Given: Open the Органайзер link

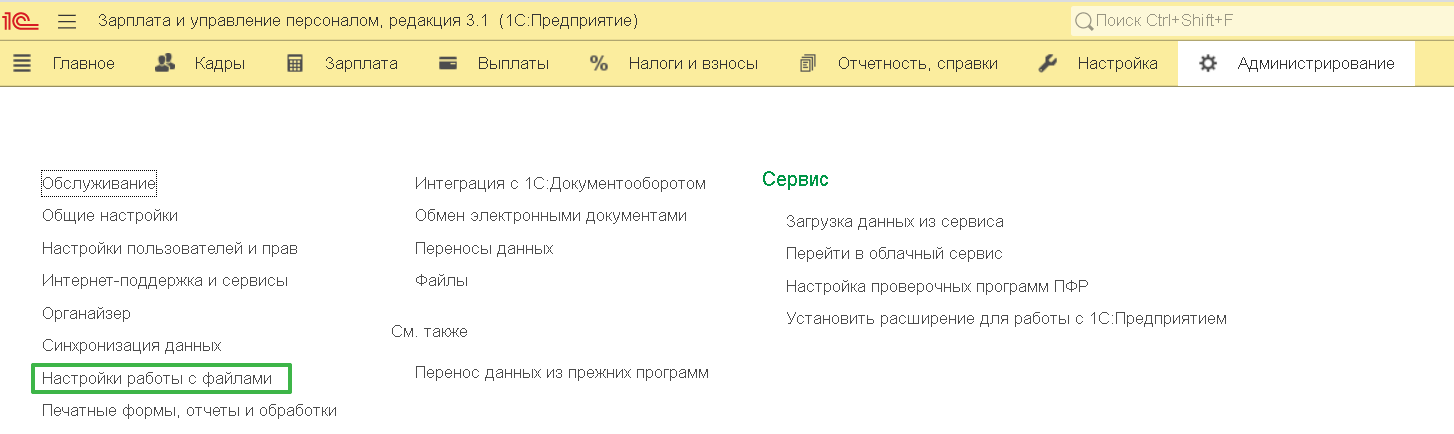Looking at the screenshot, I should coord(86,313).
